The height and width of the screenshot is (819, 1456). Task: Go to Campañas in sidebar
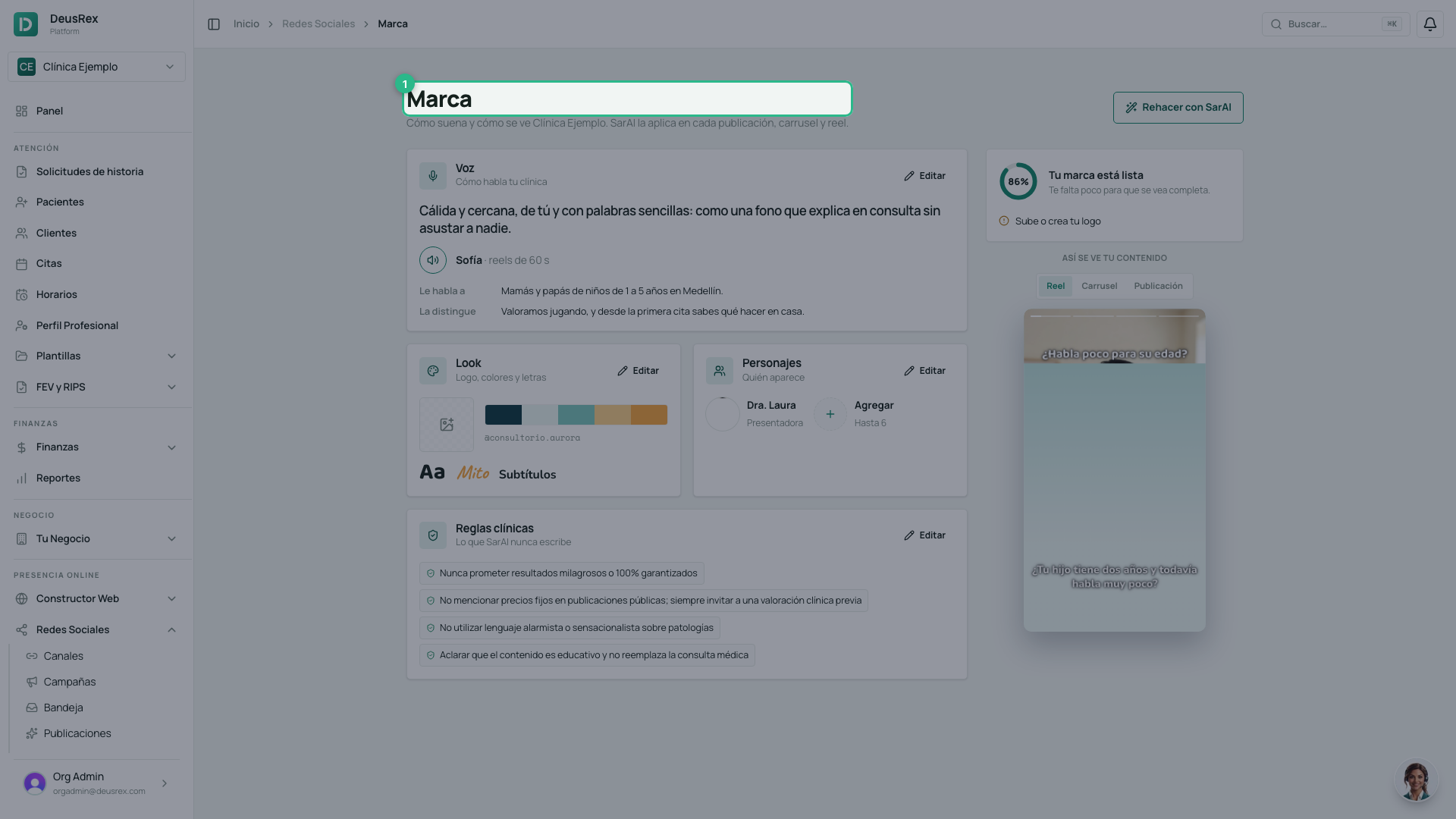[69, 682]
